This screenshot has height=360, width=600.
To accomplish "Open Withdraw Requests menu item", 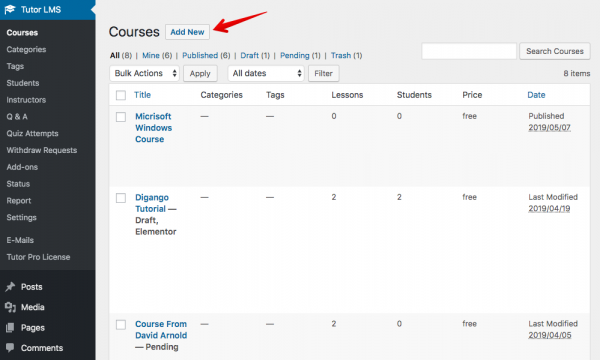I will coord(42,150).
